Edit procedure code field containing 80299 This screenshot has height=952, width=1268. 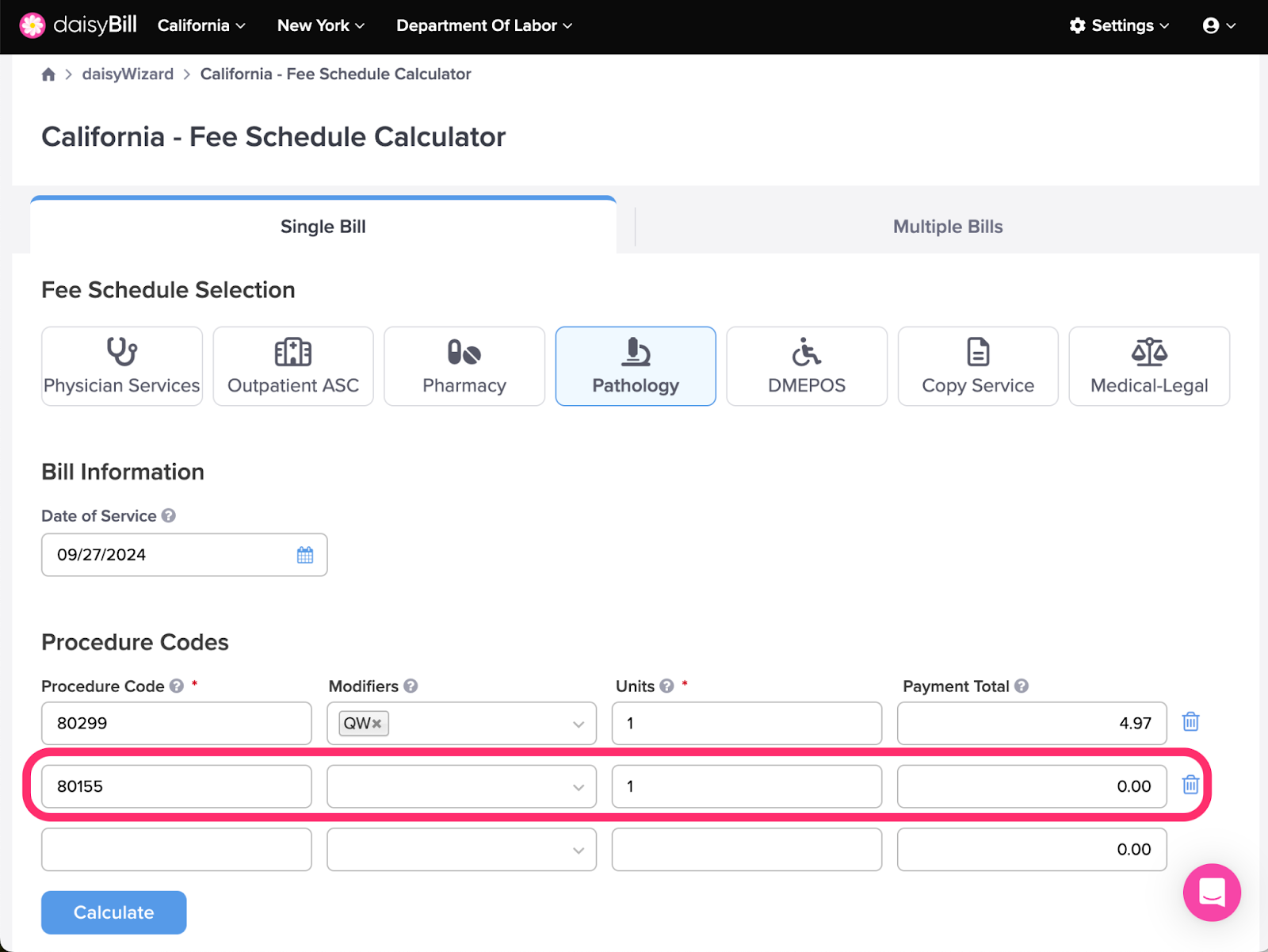[177, 723]
